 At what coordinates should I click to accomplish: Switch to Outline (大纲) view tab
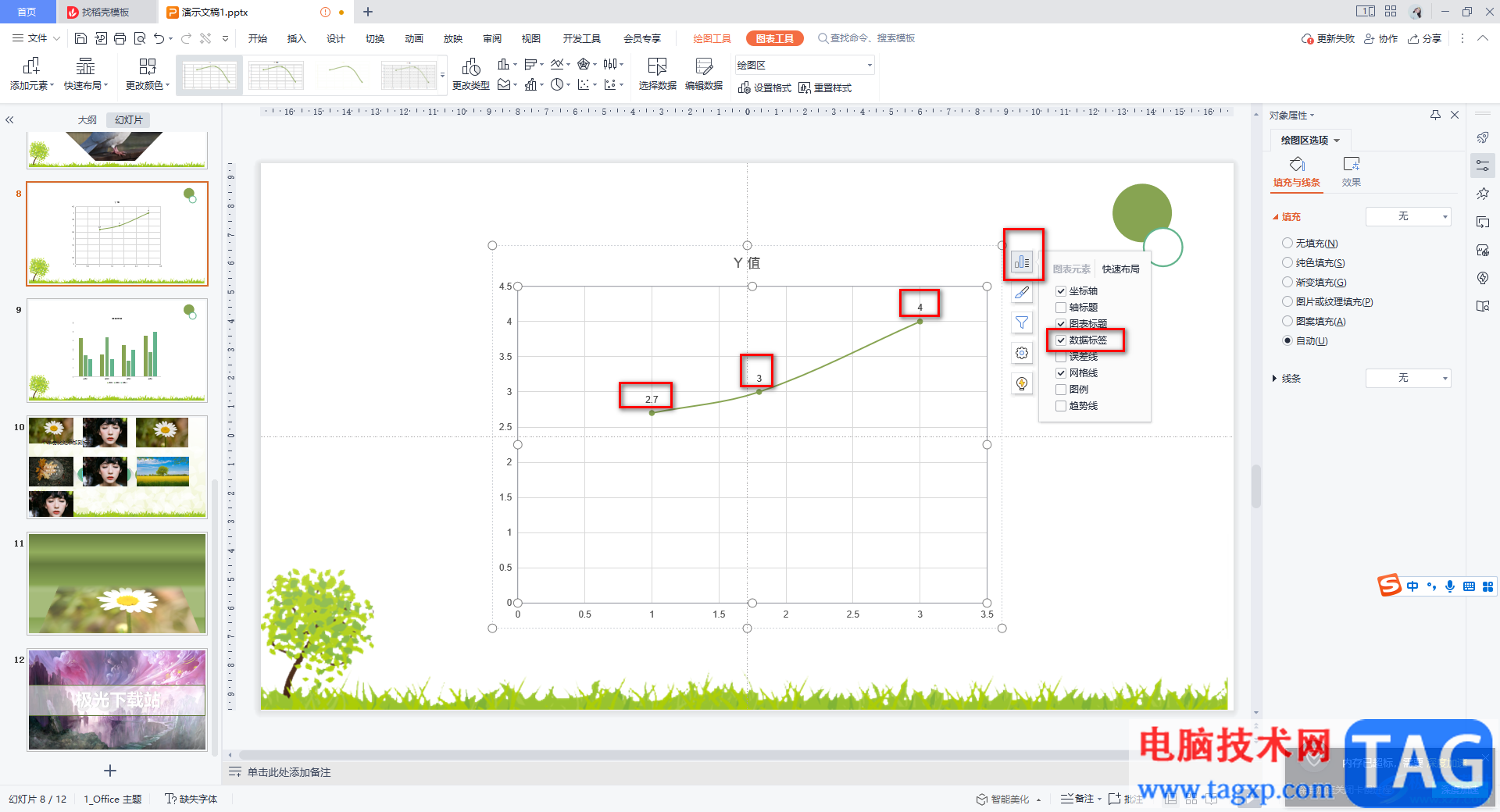(87, 120)
